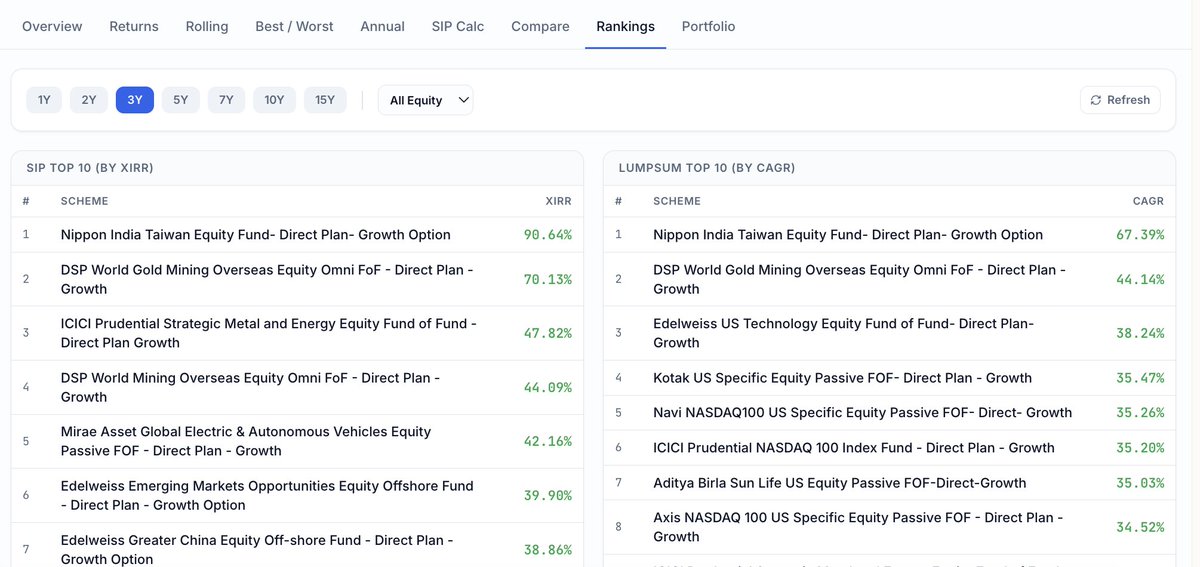Set ranking period to 10Y
This screenshot has height=567, width=1200.
coord(274,100)
